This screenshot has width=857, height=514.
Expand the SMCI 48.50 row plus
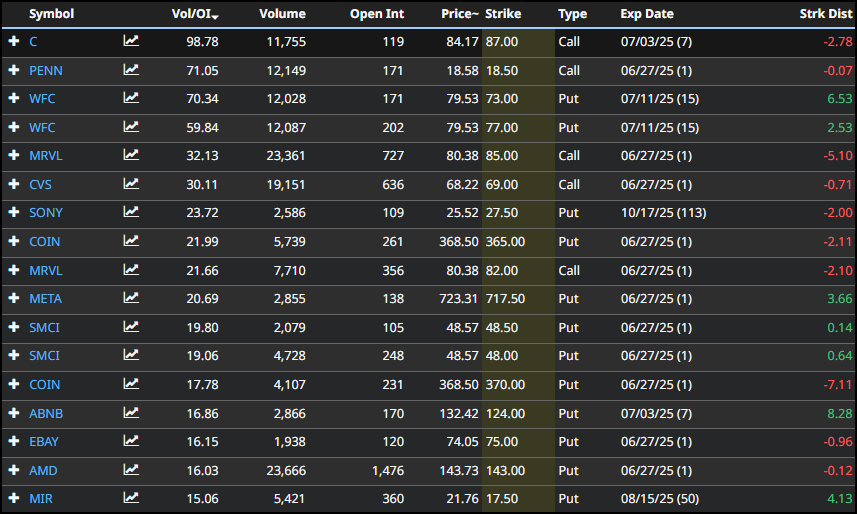click(x=14, y=328)
